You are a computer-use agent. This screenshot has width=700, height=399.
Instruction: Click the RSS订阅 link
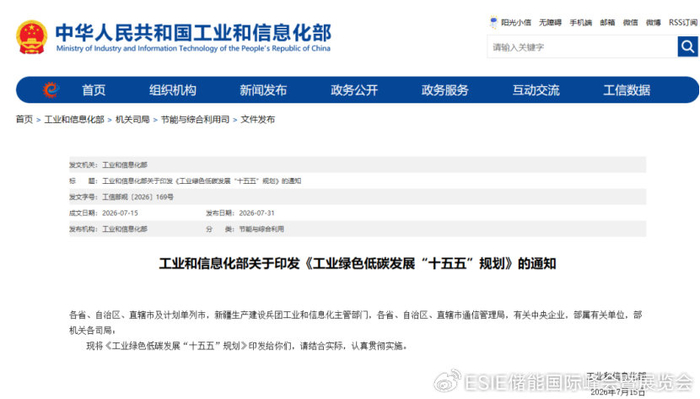click(x=683, y=22)
